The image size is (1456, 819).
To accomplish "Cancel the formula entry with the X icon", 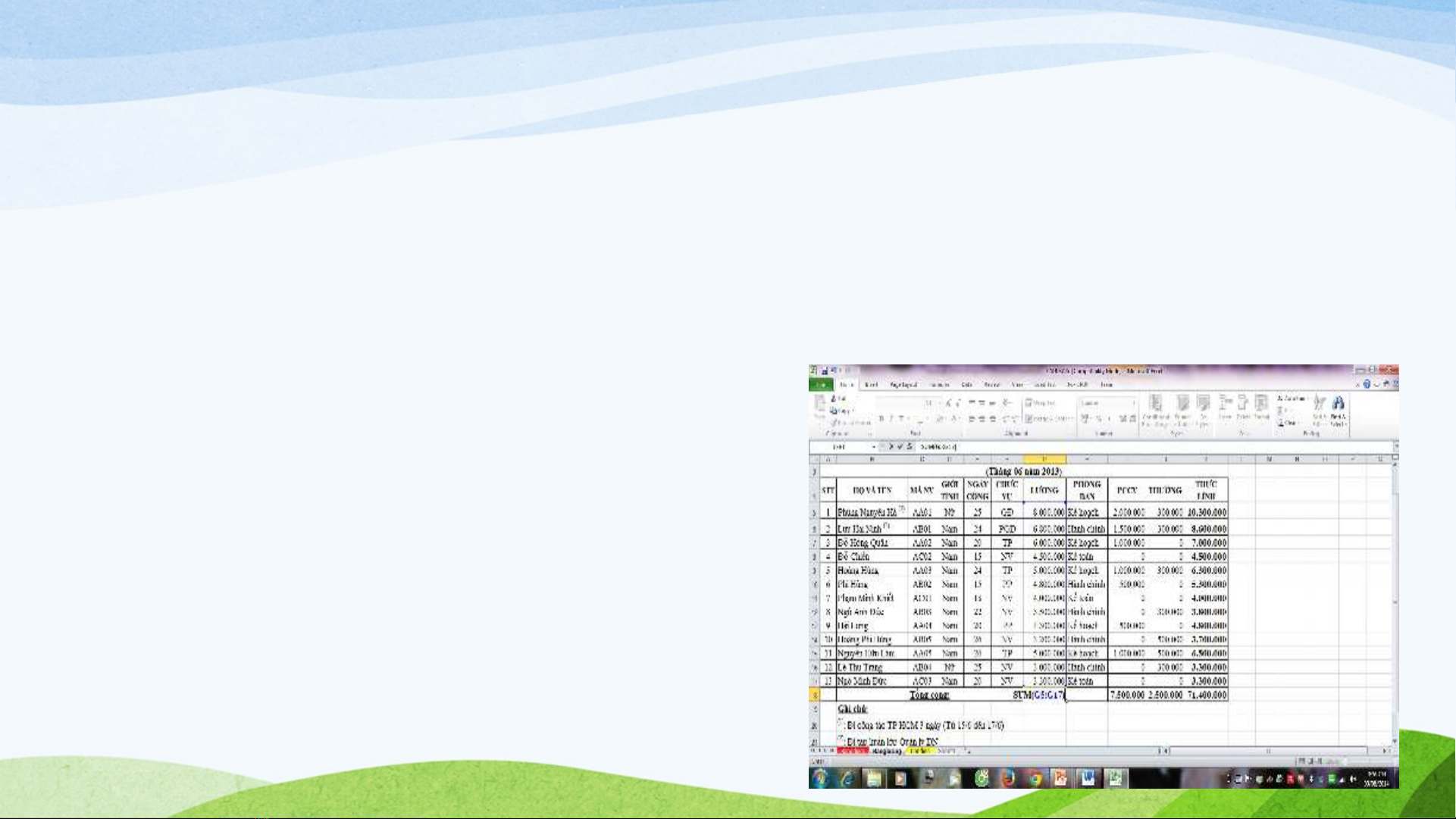I will (x=891, y=447).
